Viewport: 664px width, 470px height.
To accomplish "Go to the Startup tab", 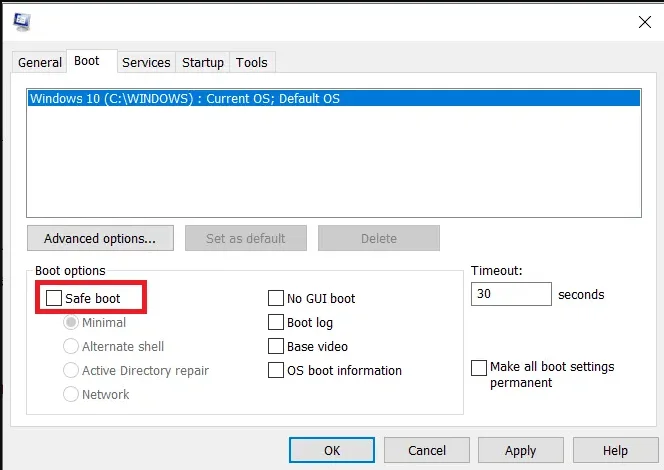I will click(203, 63).
